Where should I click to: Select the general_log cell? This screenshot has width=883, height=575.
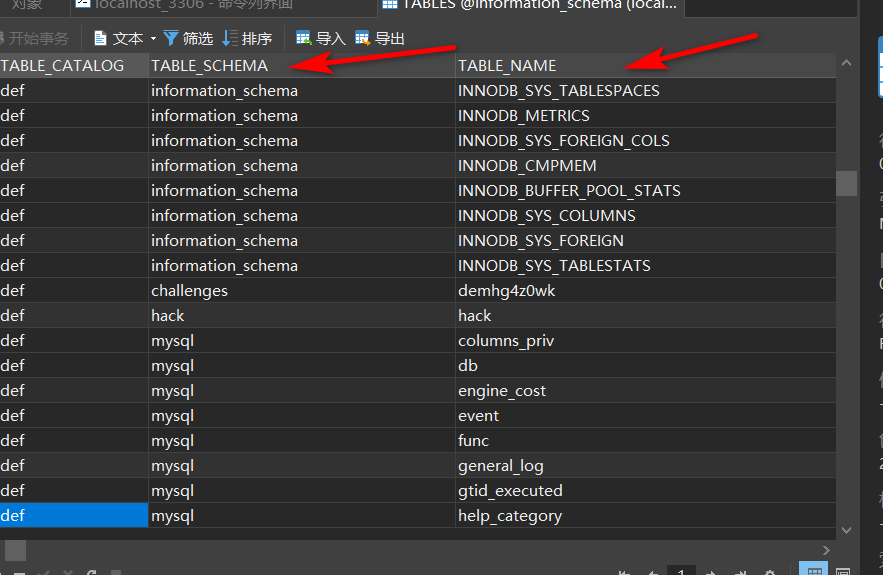click(x=645, y=465)
